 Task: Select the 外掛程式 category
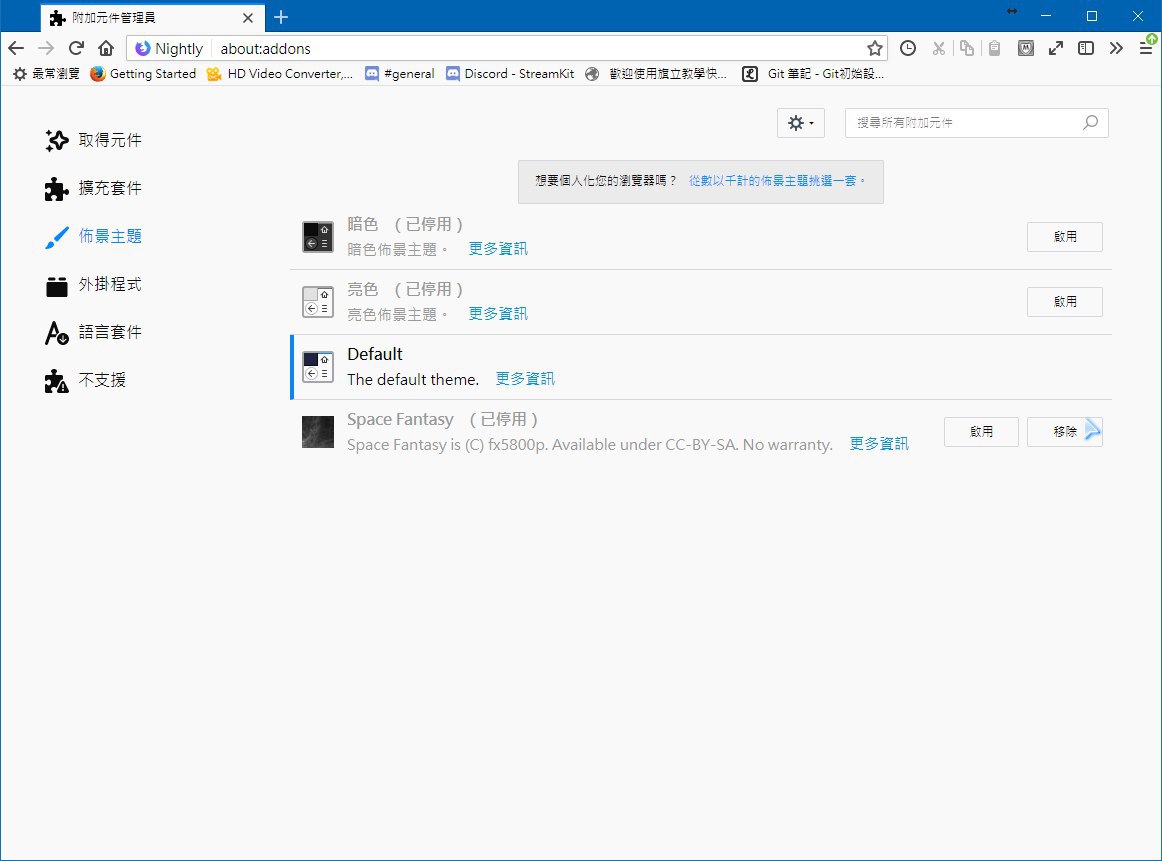94,285
